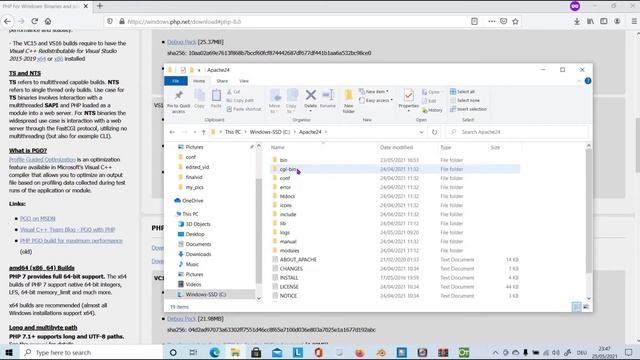Open Microsoft Edge from the taskbar

215,352
